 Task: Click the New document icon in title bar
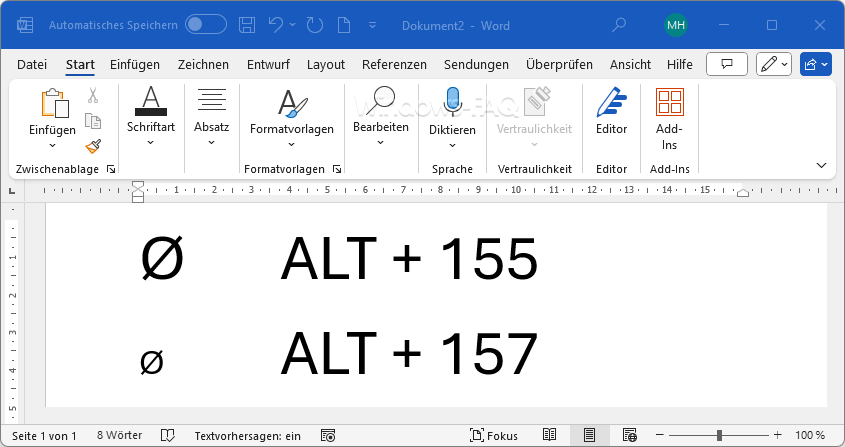344,25
